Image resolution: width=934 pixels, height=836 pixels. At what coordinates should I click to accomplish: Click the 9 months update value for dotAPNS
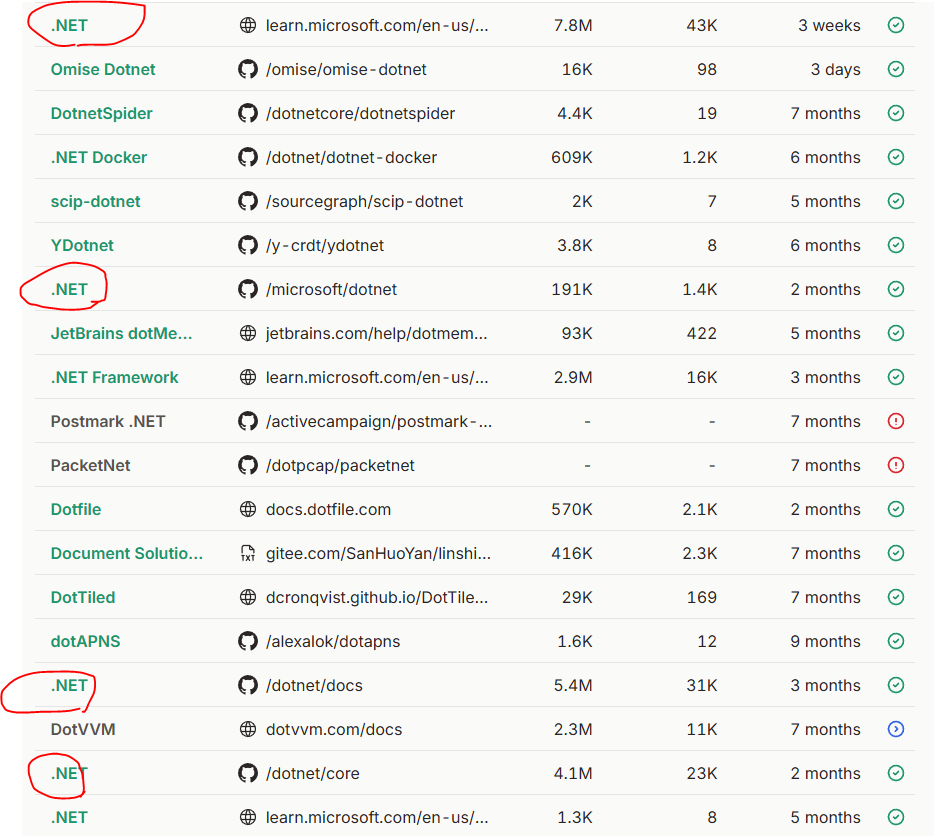(825, 642)
